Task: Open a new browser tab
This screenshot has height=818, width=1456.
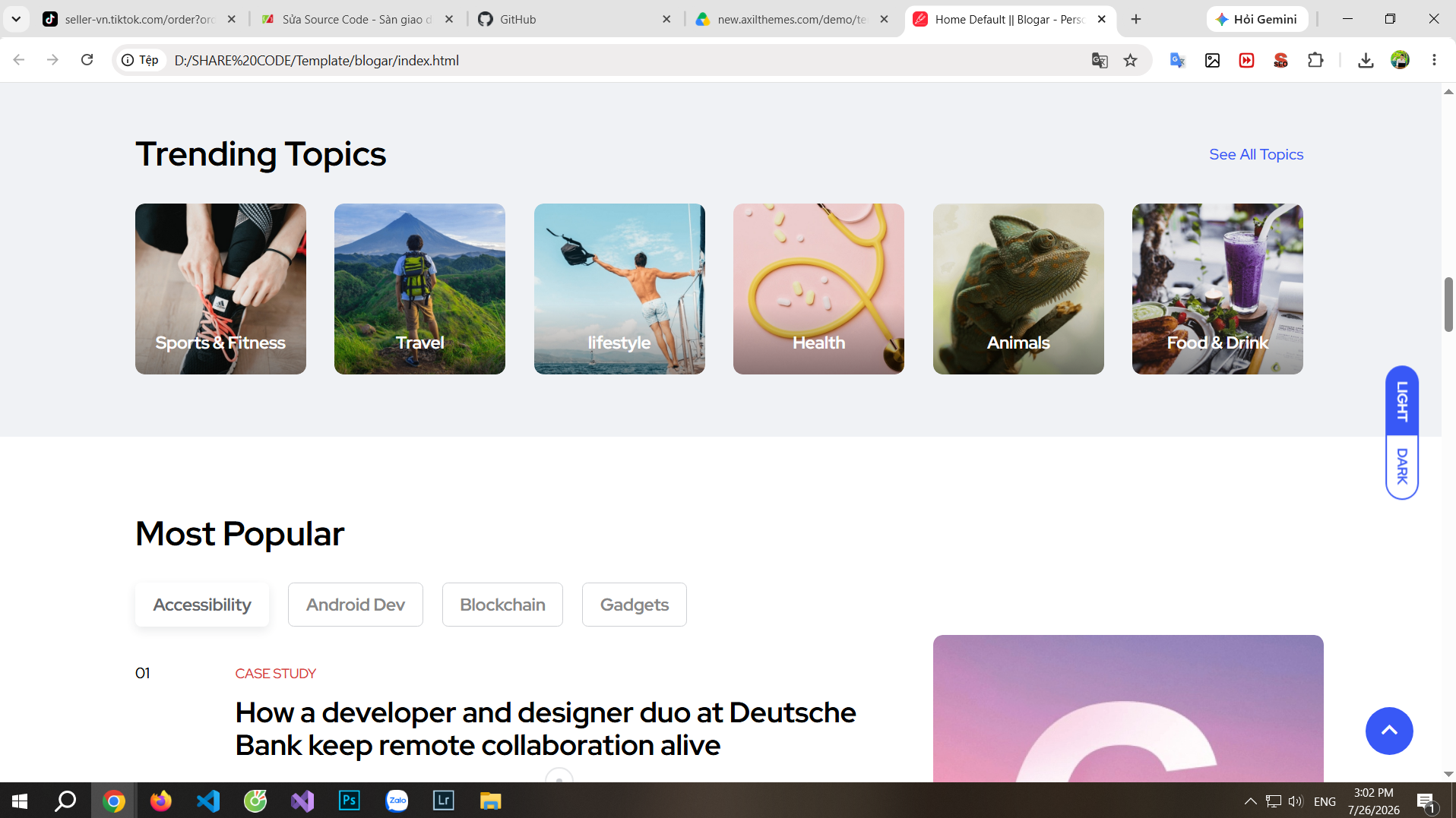Action: 1136,19
